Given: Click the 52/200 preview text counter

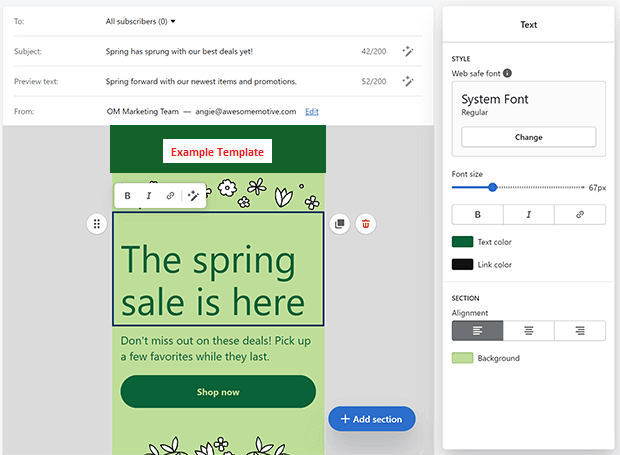Looking at the screenshot, I should tap(374, 81).
